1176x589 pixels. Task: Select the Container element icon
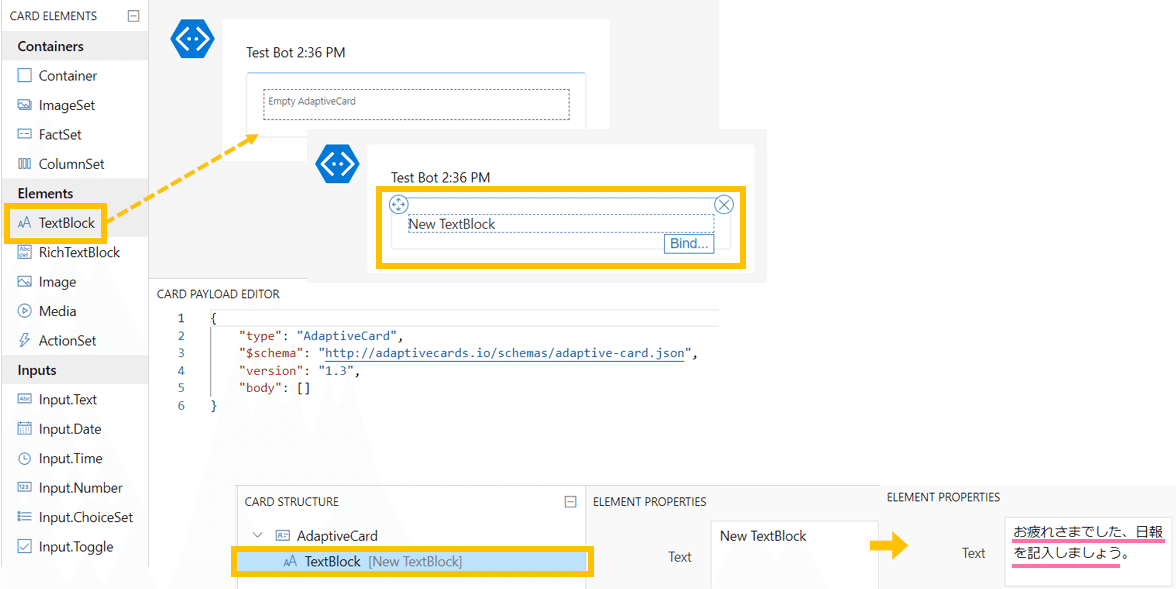(25, 76)
